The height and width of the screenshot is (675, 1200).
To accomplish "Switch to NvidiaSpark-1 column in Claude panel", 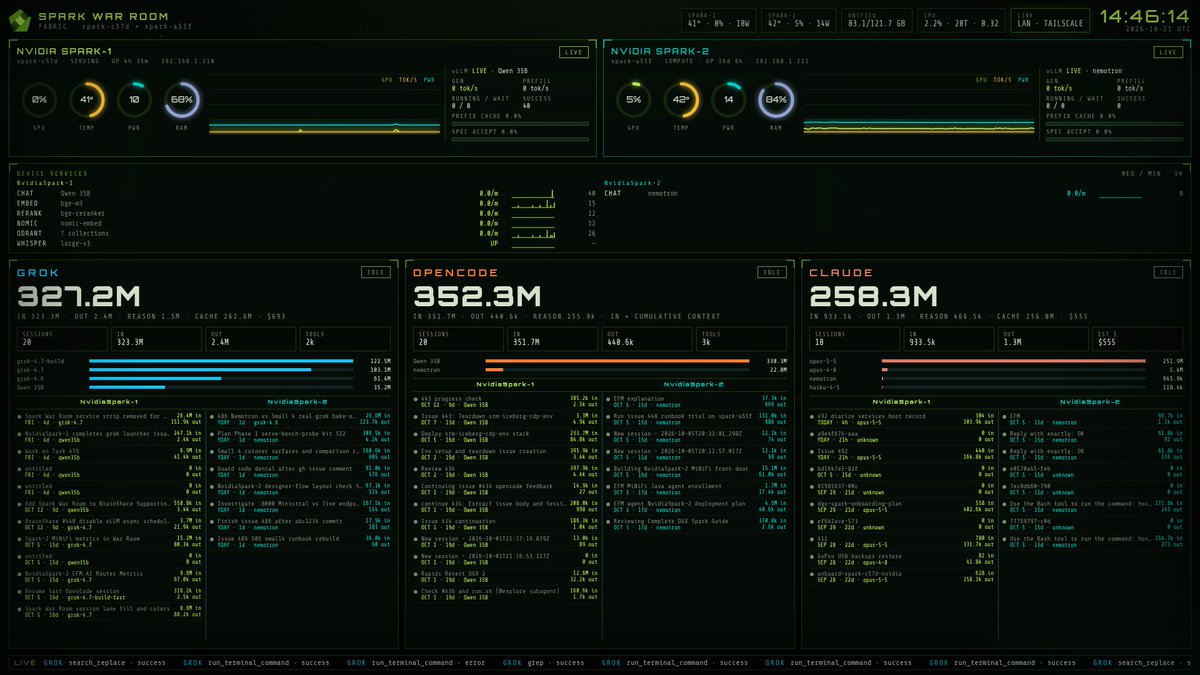I will click(900, 402).
